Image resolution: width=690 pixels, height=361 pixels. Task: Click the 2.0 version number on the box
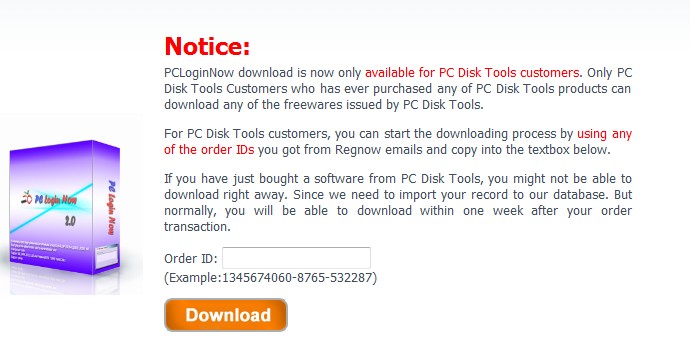click(70, 221)
